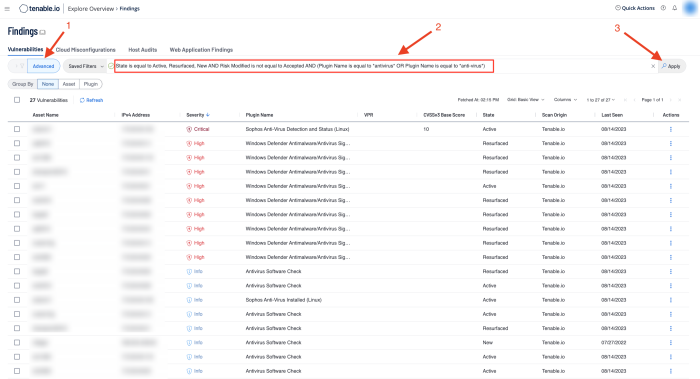Click the tenable.io logo

(x=39, y=8)
